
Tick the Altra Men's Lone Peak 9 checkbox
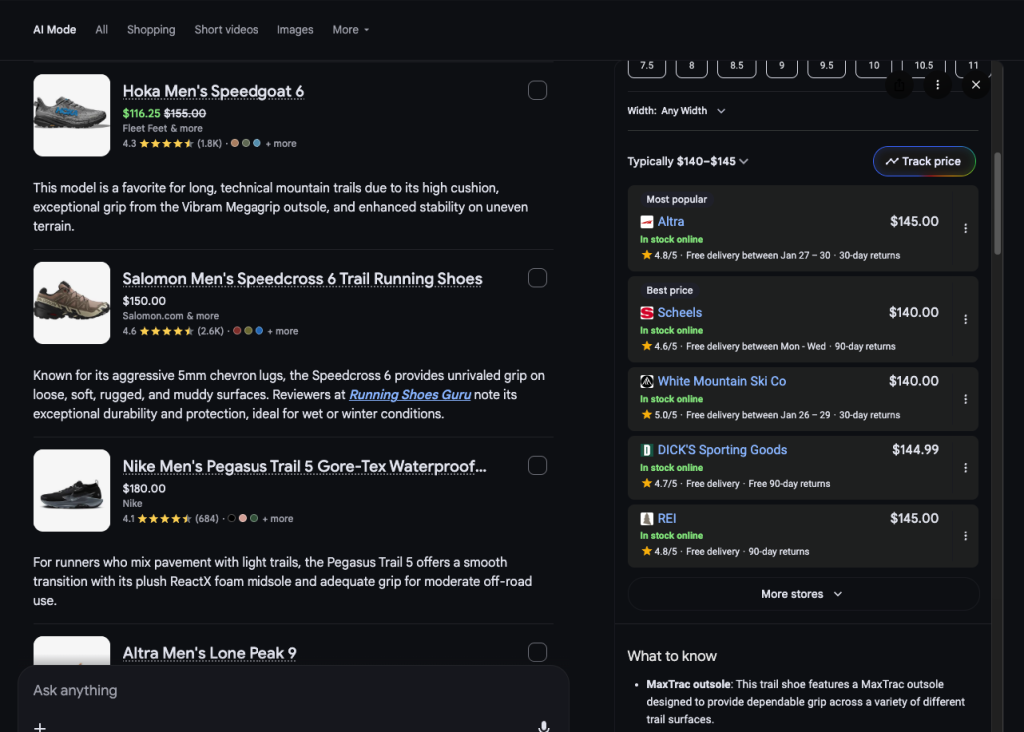pyautogui.click(x=537, y=652)
